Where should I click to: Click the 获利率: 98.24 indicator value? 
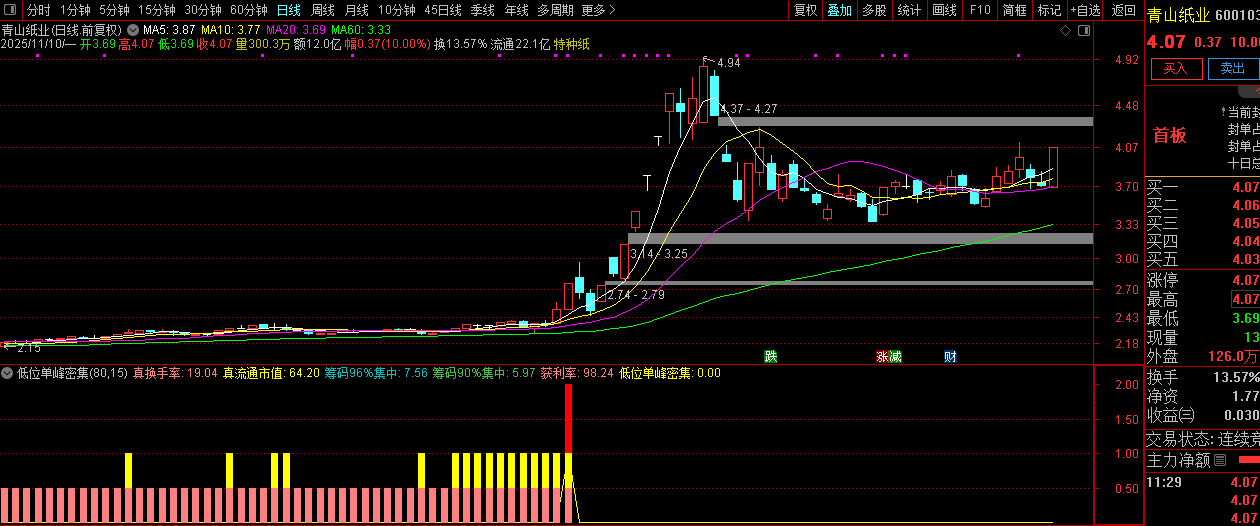577,373
